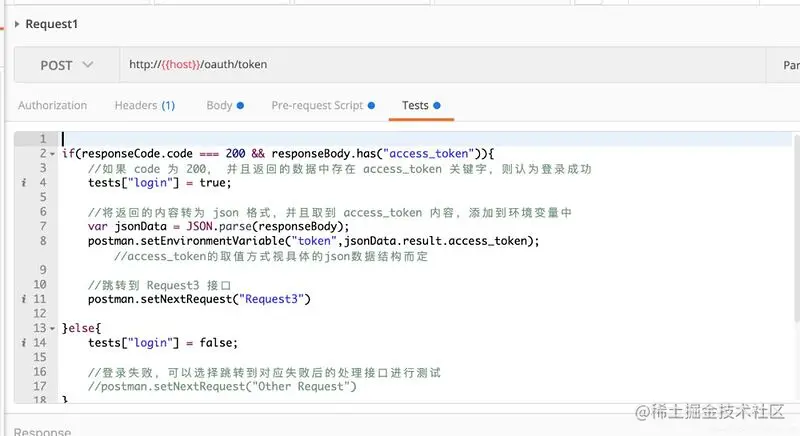This screenshot has width=800, height=436.
Task: Collapse the Request1 disclosure triangle
Action: [x=17, y=24]
